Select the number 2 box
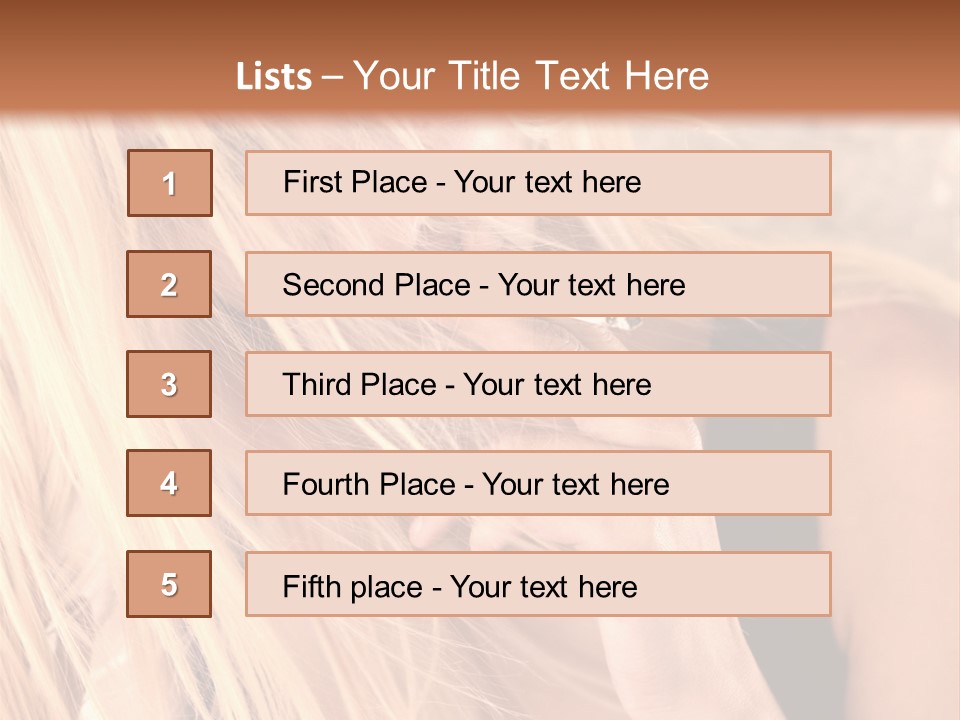 [x=169, y=284]
